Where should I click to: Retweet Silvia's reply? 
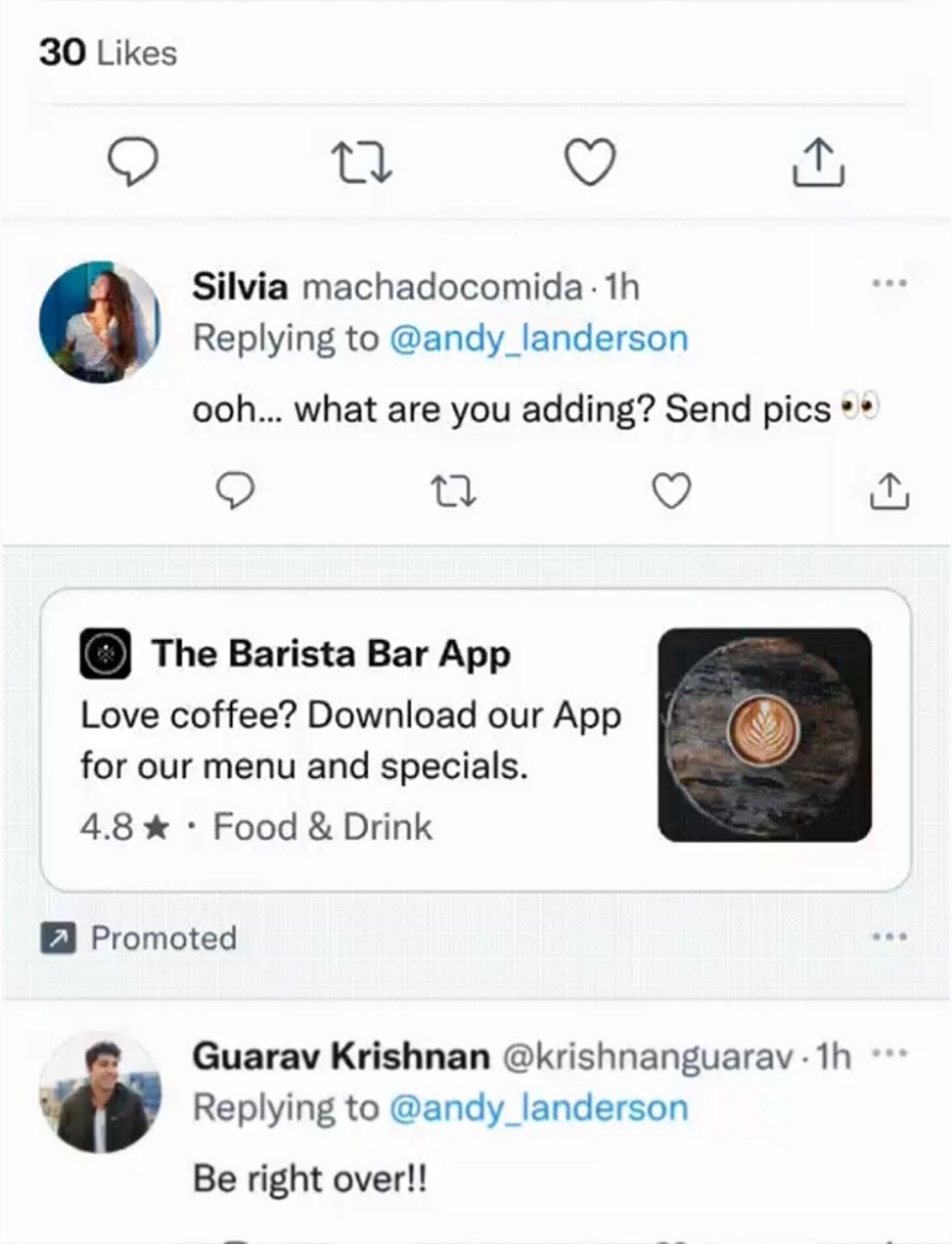[x=453, y=490]
